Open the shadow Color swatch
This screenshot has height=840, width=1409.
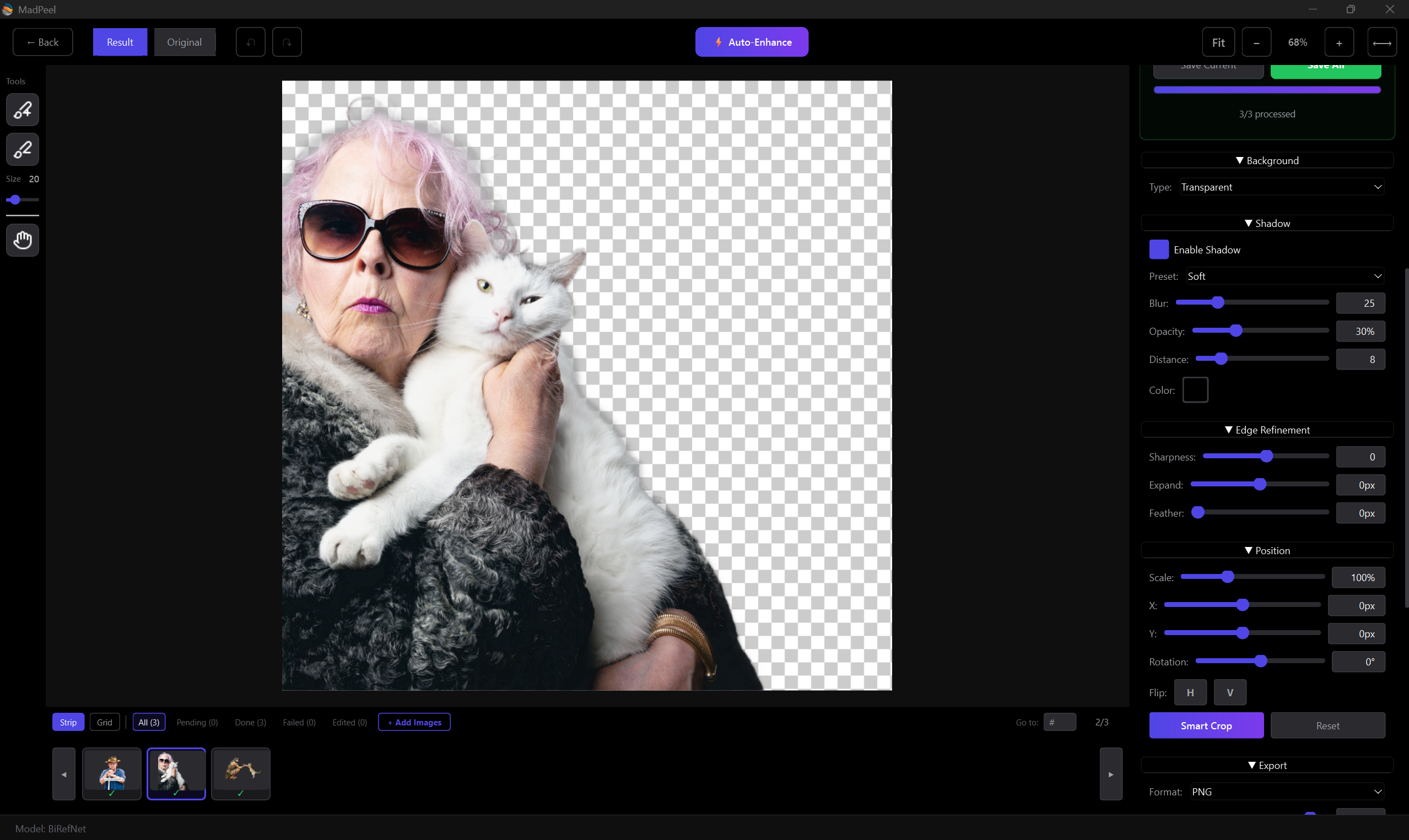coord(1195,389)
